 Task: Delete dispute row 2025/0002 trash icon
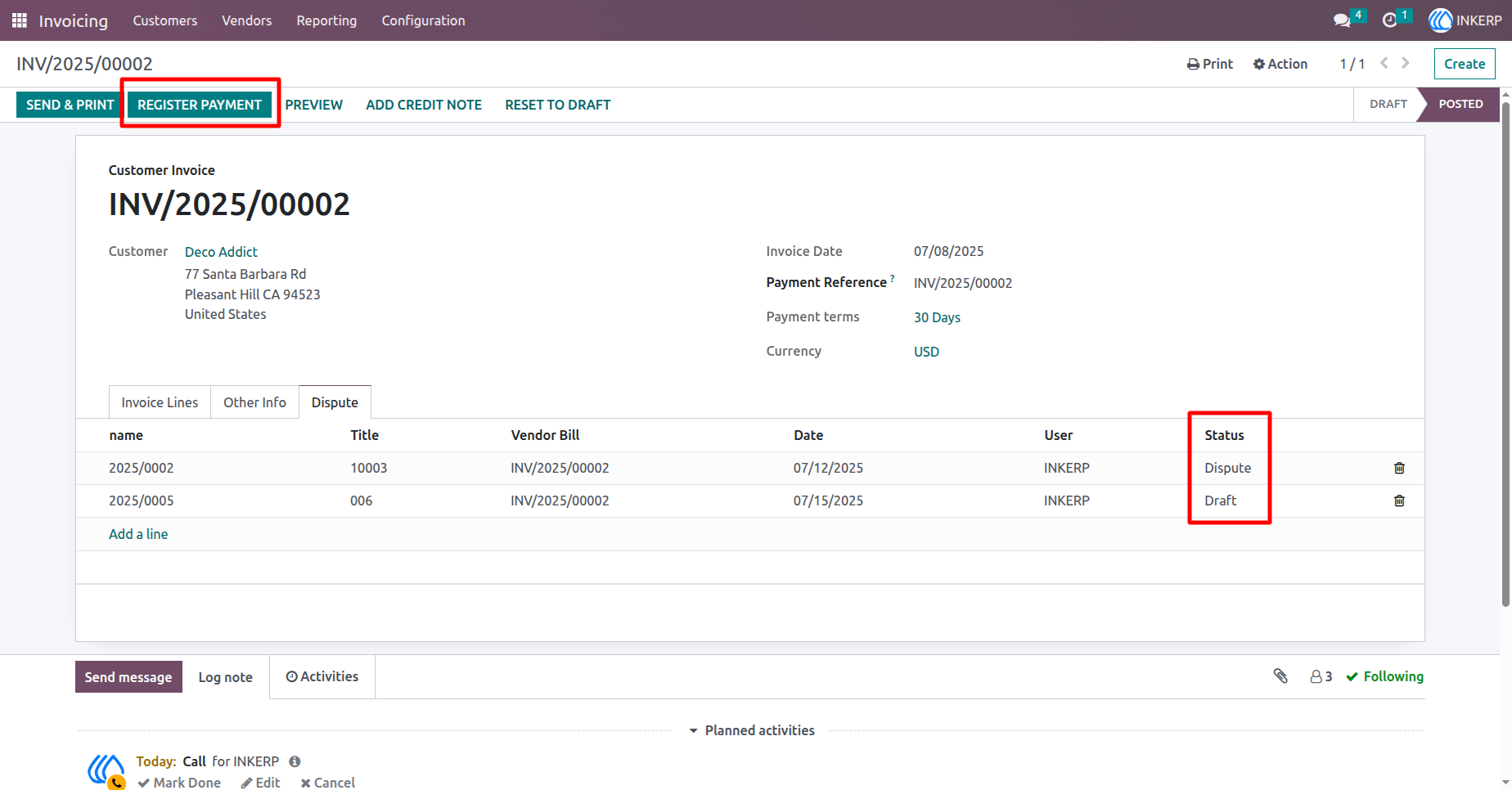point(1399,468)
